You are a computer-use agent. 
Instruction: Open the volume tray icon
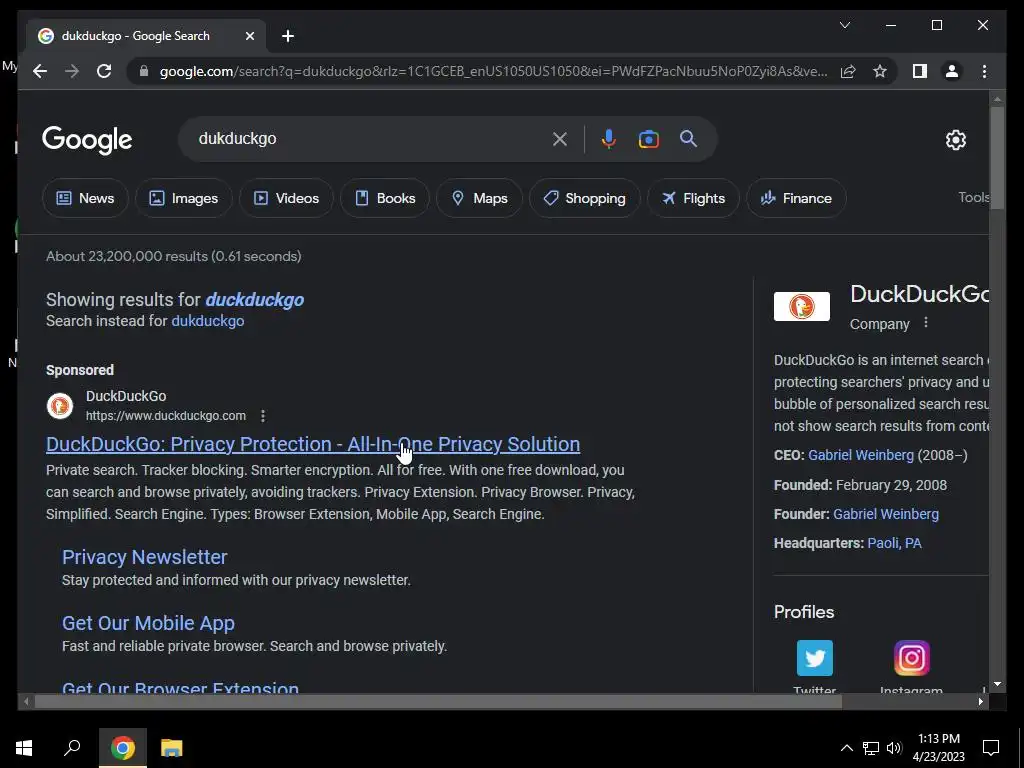[894, 748]
